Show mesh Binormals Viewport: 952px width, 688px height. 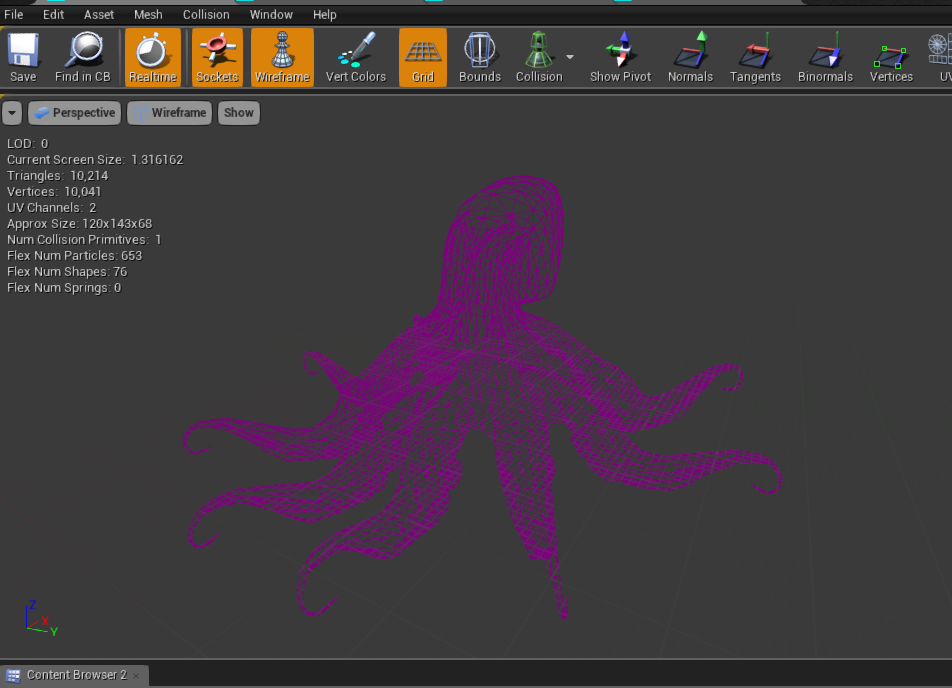(x=825, y=58)
